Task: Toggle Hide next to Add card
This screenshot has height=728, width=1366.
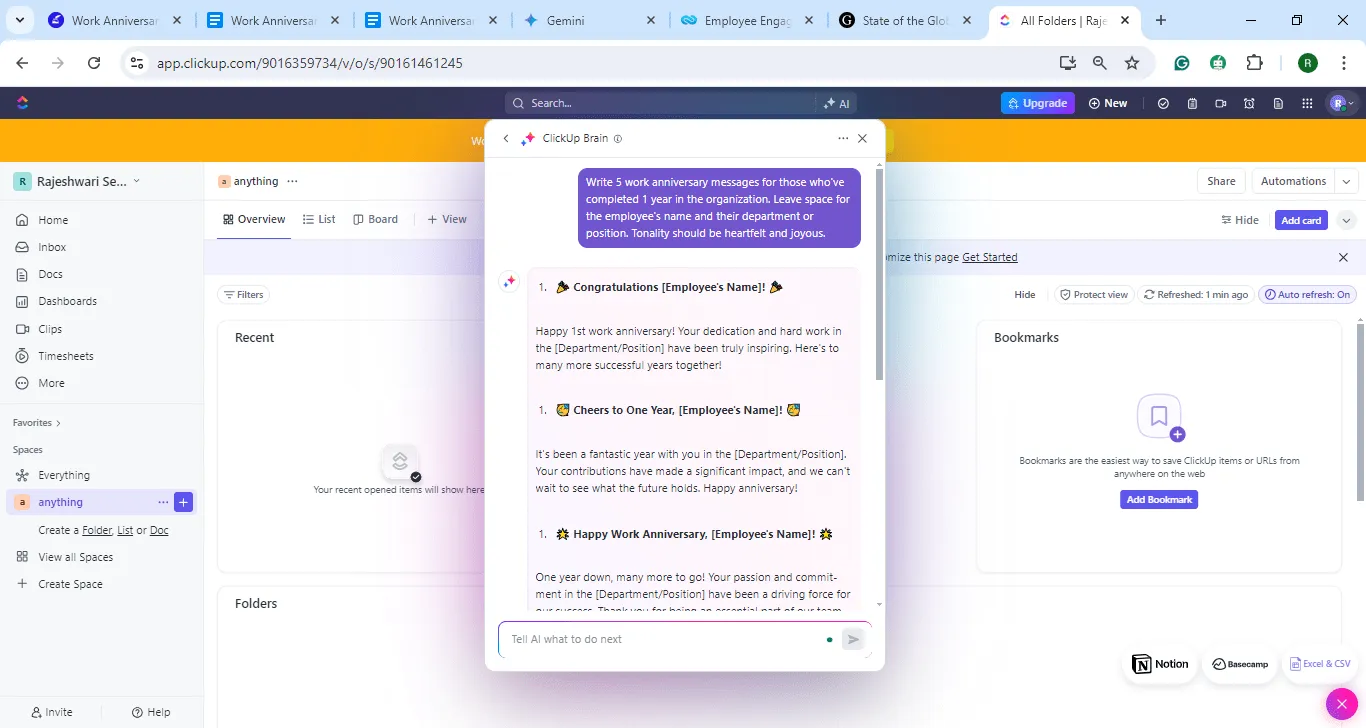Action: [1240, 220]
